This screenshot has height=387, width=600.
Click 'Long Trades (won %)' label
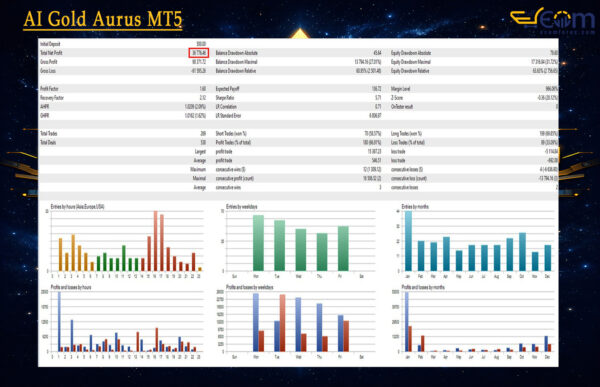[406, 134]
